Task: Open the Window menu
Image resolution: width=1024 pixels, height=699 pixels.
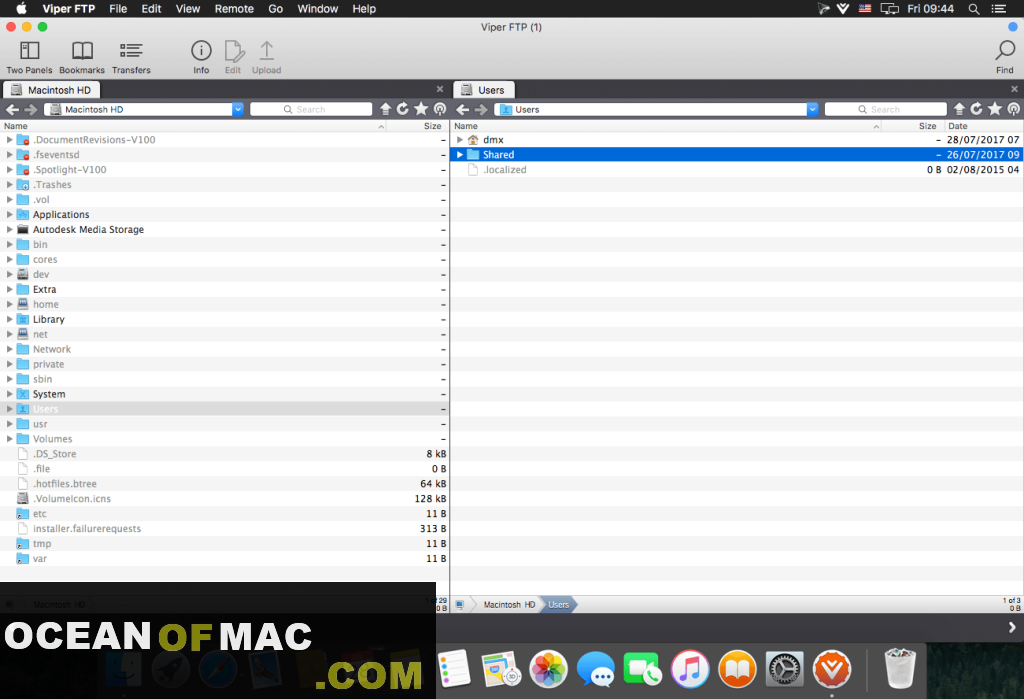Action: [x=318, y=8]
